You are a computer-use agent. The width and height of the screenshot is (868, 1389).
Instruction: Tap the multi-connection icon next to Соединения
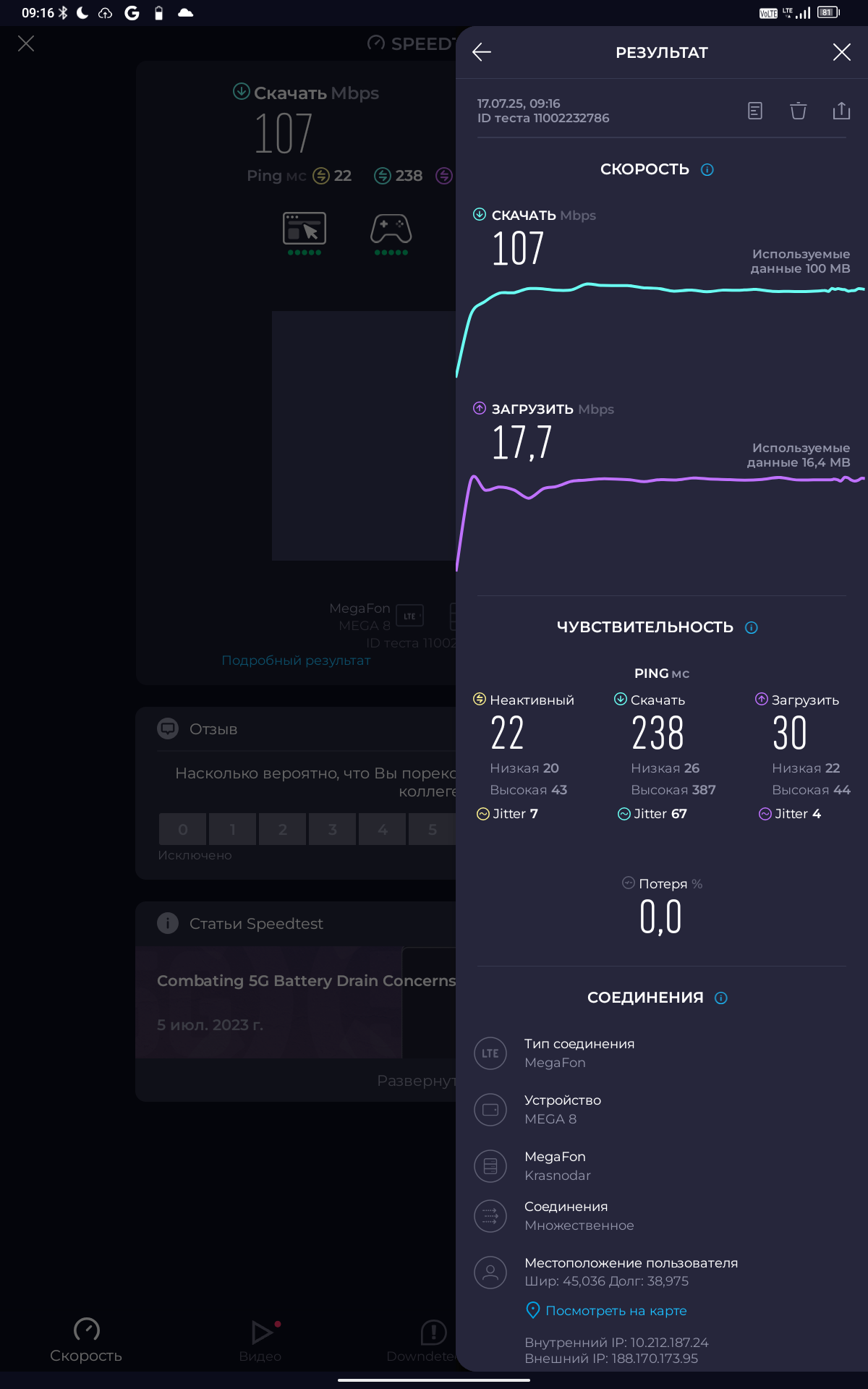490,1216
